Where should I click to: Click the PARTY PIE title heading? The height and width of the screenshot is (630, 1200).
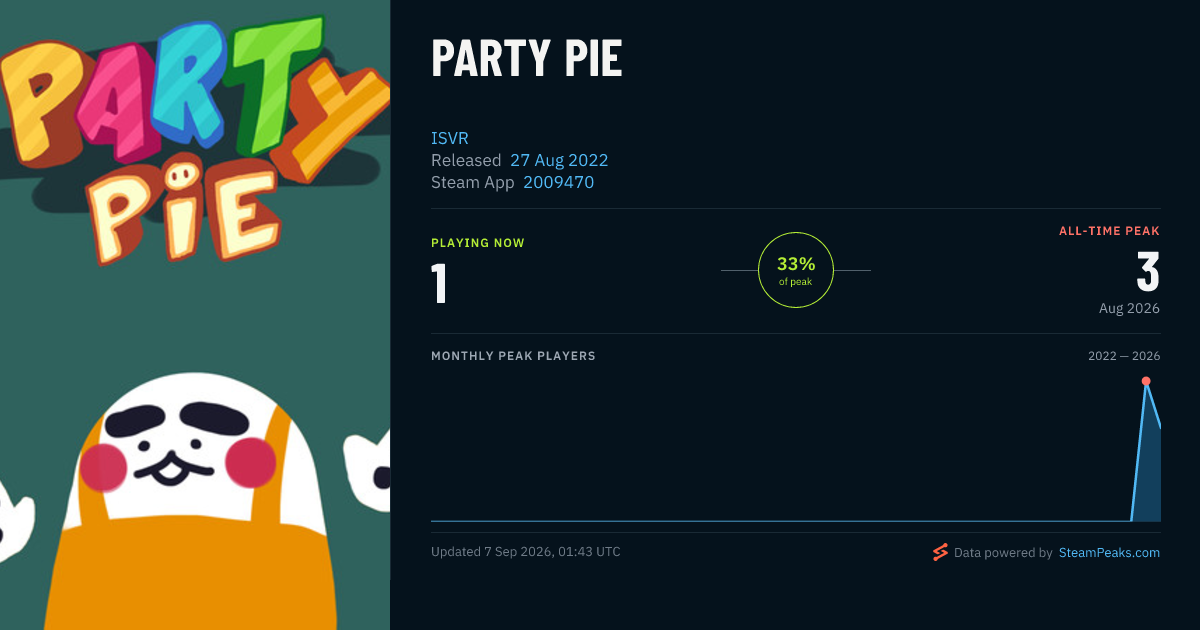click(x=527, y=60)
